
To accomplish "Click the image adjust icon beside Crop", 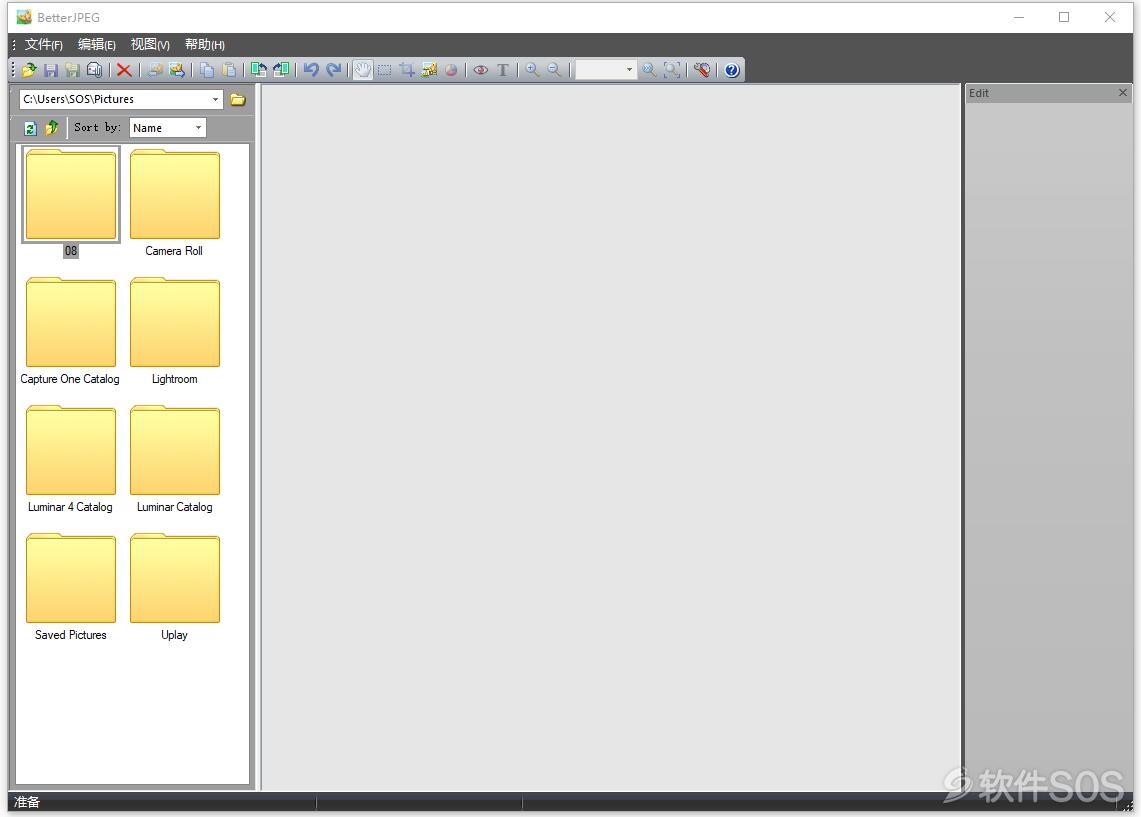I will pos(429,70).
